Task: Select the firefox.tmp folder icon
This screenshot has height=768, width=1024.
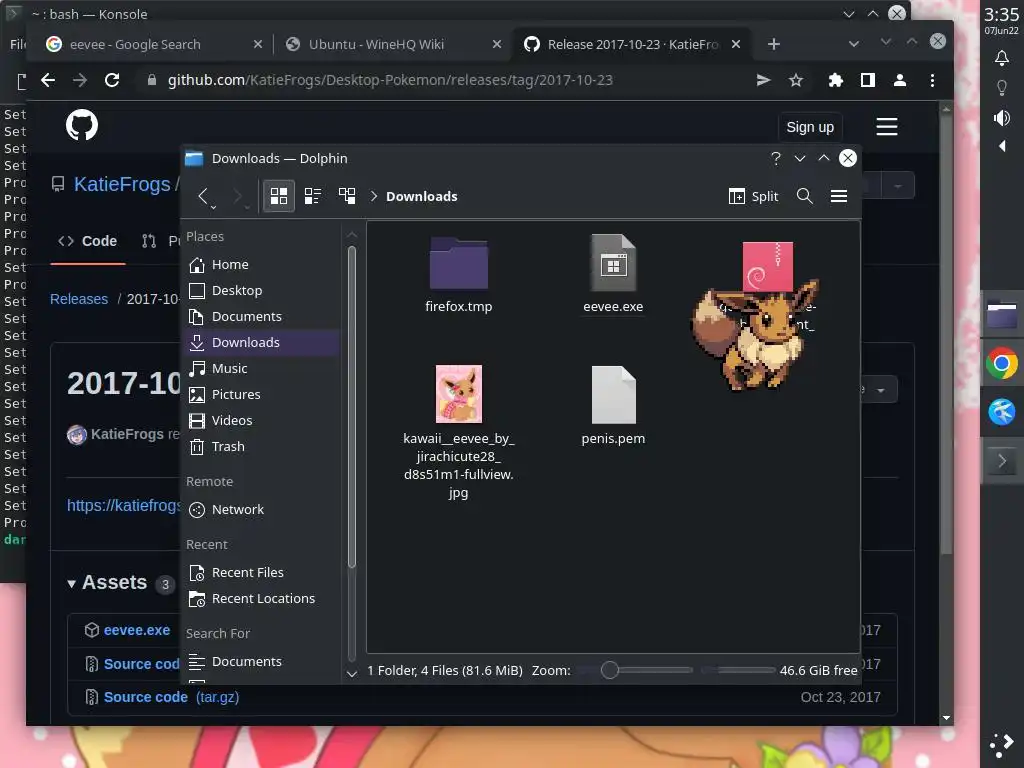Action: point(458,263)
